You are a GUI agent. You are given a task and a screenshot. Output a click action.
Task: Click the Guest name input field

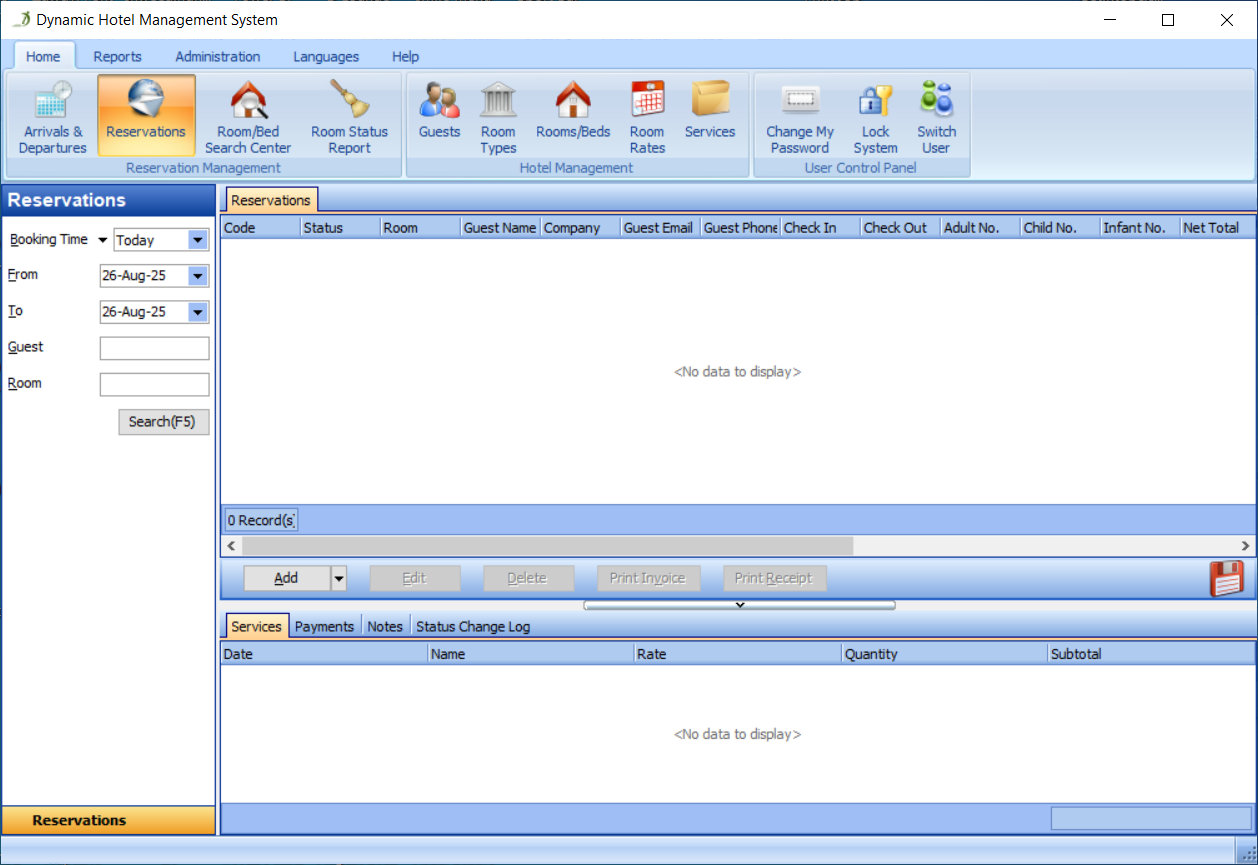pos(154,348)
